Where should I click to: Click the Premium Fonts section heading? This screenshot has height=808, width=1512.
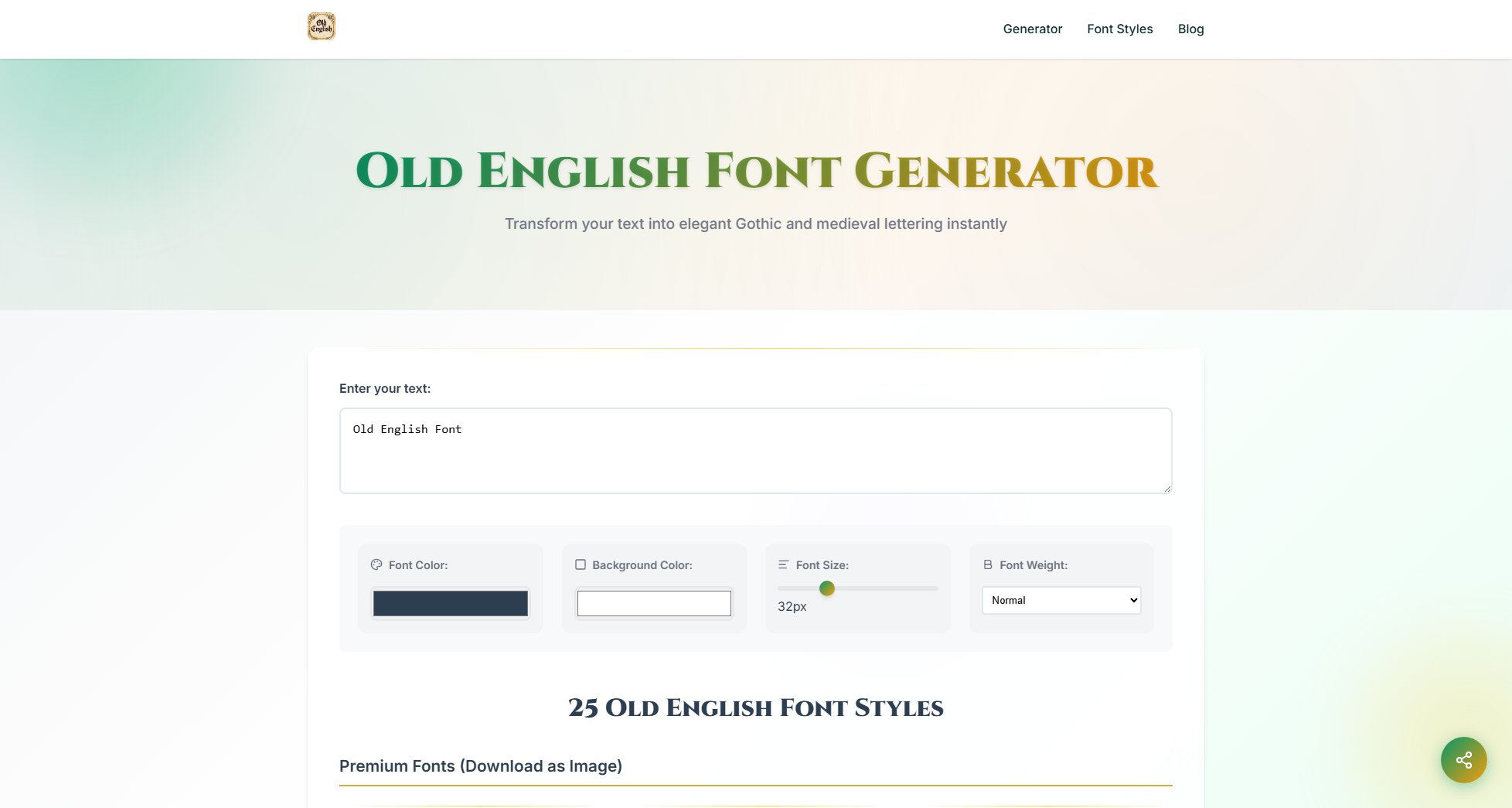480,766
